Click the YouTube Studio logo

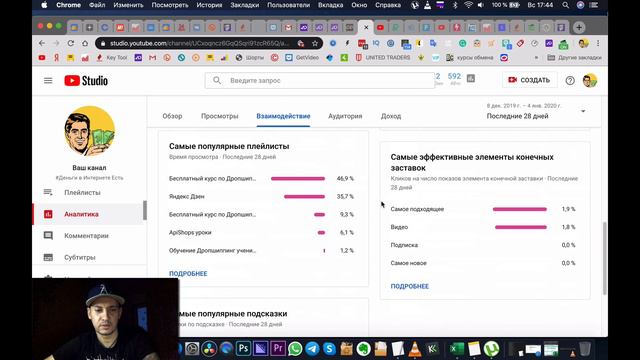point(86,80)
